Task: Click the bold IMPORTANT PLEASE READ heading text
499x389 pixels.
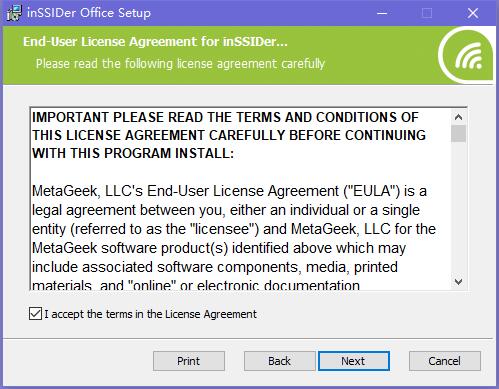Action: (x=229, y=135)
